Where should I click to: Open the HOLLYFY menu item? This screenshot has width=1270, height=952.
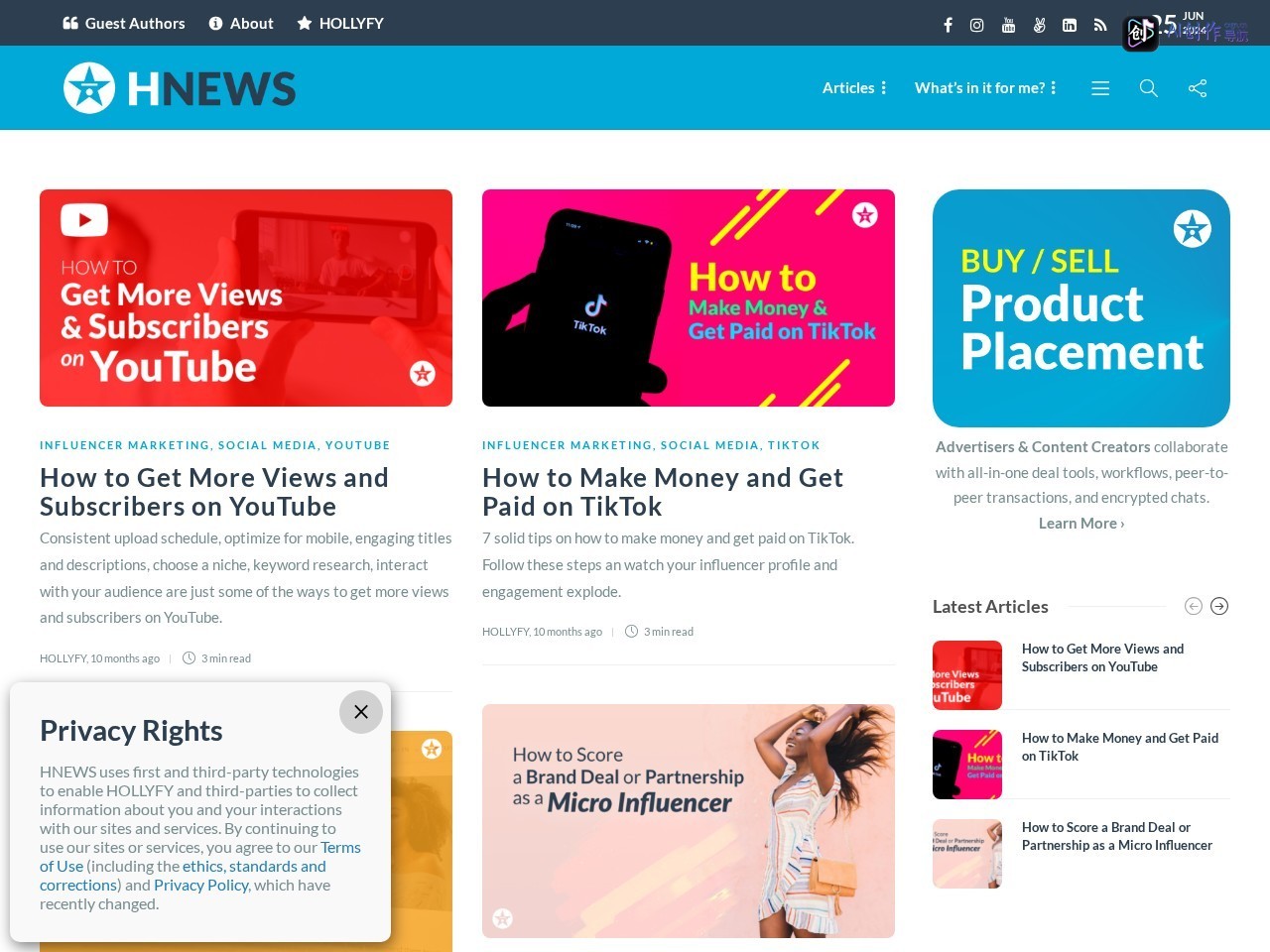point(340,23)
